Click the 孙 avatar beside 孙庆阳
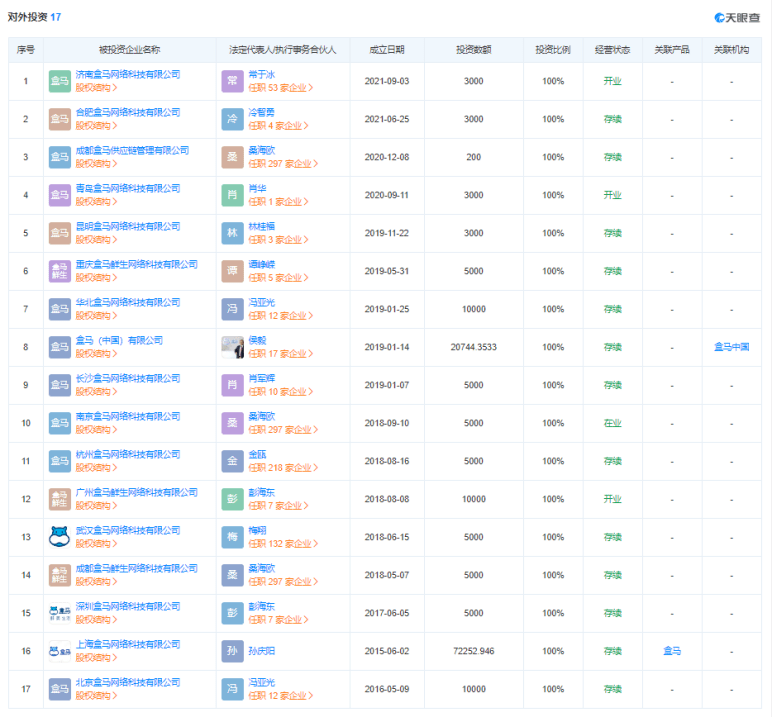The width and height of the screenshot is (772, 718). tap(232, 651)
